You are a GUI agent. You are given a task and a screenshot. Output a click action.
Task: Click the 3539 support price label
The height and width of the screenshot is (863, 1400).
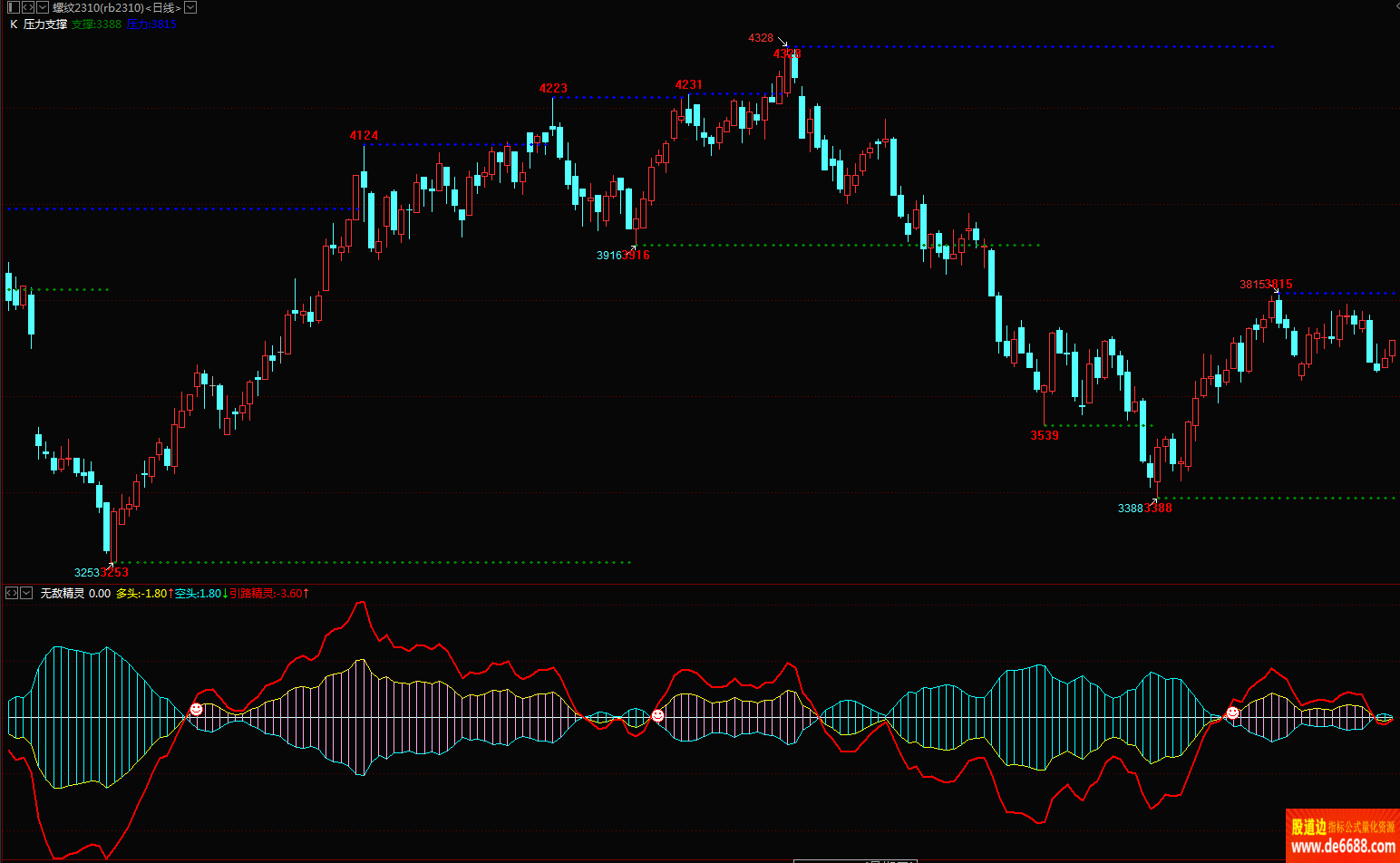coord(1045,435)
